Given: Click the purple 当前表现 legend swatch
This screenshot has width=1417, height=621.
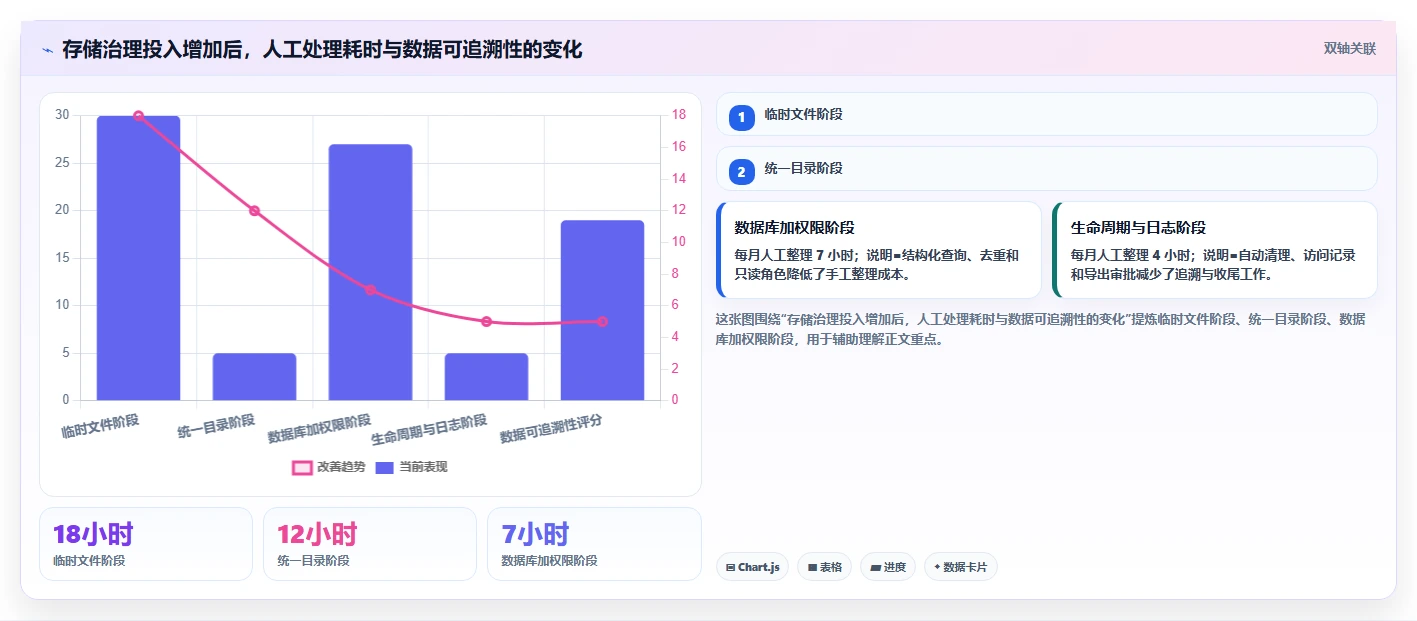Looking at the screenshot, I should coord(385,467).
